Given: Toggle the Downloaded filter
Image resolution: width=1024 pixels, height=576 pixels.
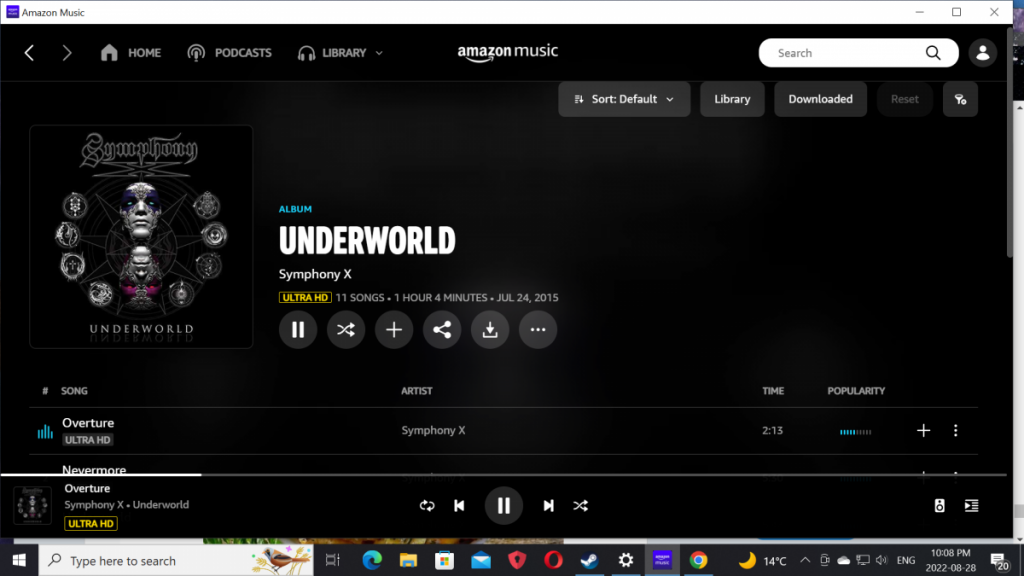Looking at the screenshot, I should coord(820,99).
